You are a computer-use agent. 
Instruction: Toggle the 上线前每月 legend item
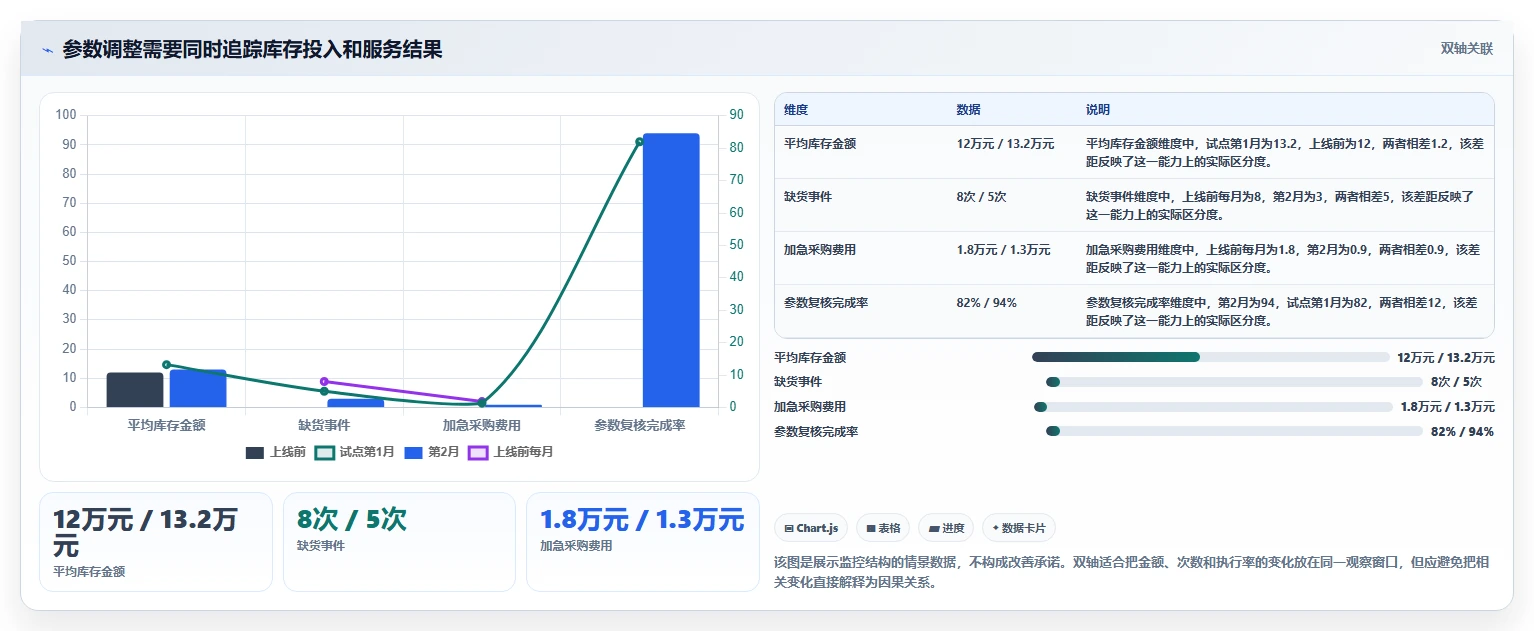(511, 452)
